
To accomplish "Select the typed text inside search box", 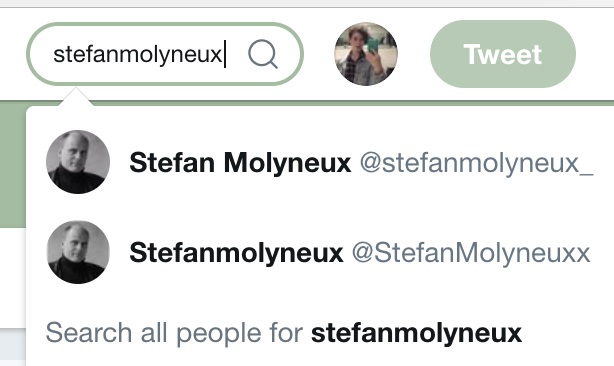I will [x=137, y=54].
